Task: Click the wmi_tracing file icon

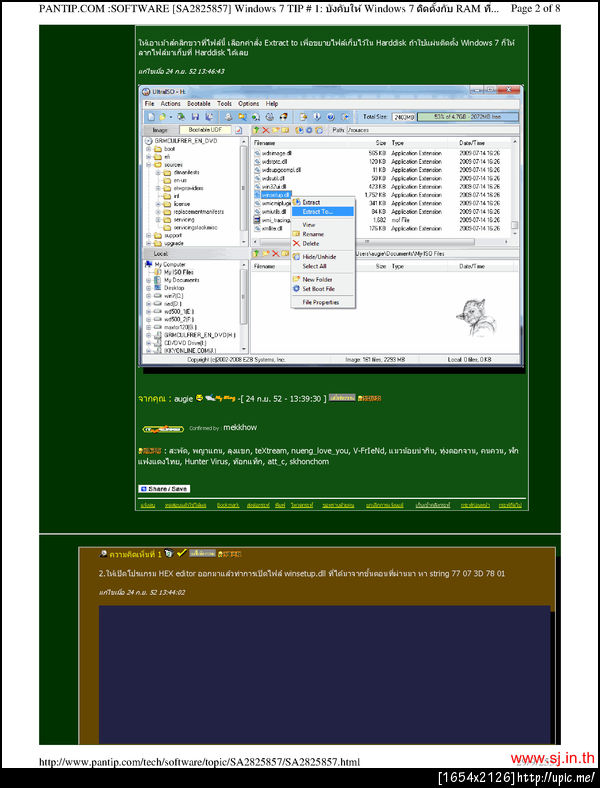Action: point(257,220)
